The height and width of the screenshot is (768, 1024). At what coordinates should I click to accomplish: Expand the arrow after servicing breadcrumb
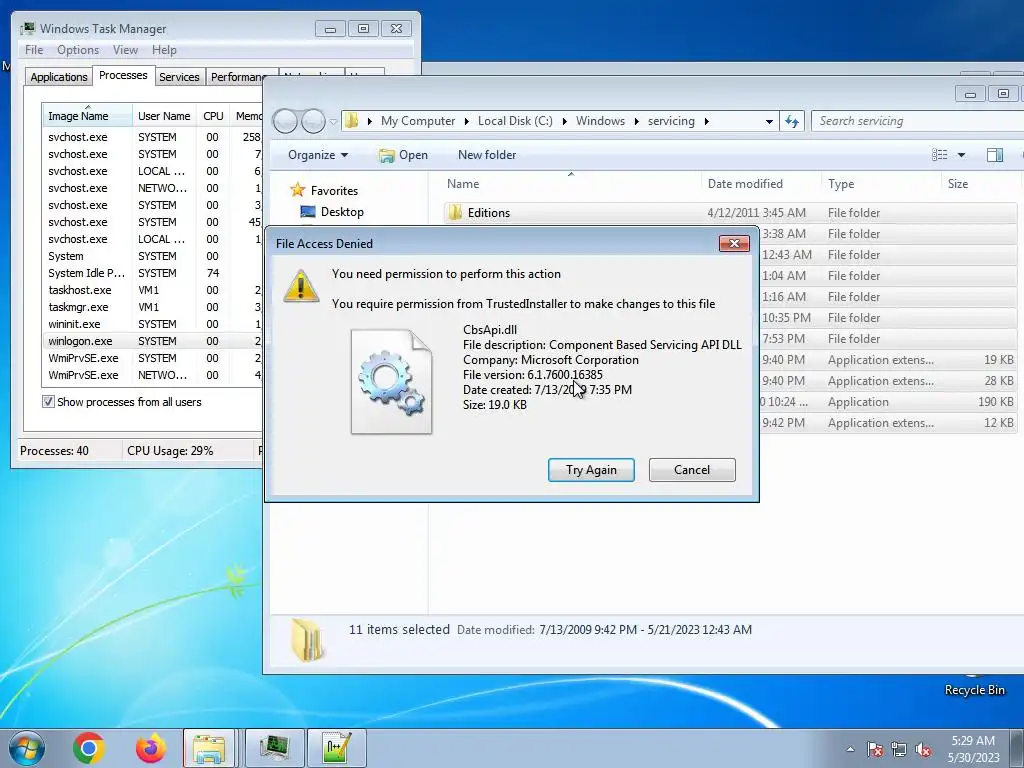pos(707,121)
